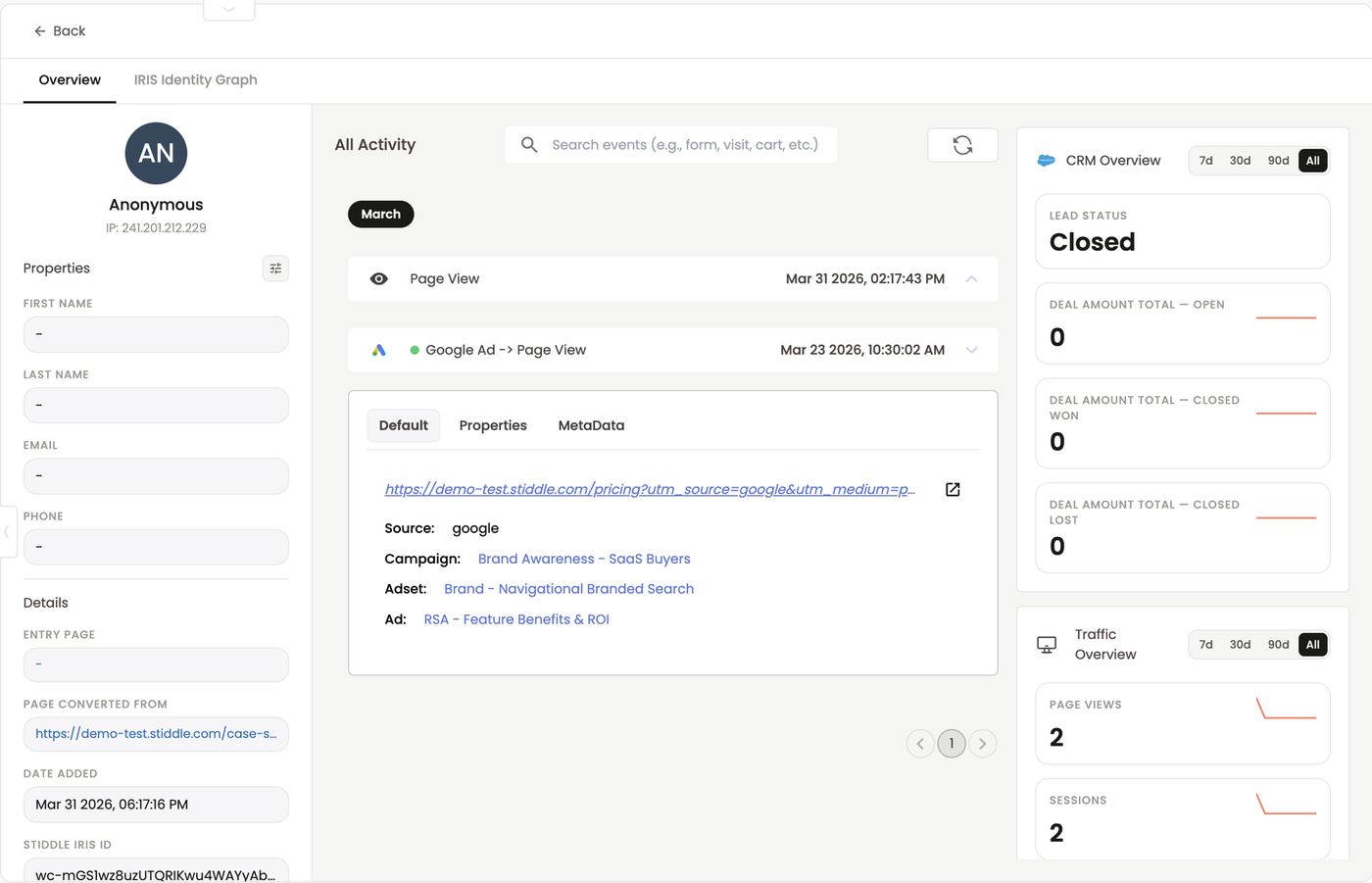The height and width of the screenshot is (883, 1372).
Task: Click the Salesforce CRM cloud icon
Action: click(x=1046, y=161)
